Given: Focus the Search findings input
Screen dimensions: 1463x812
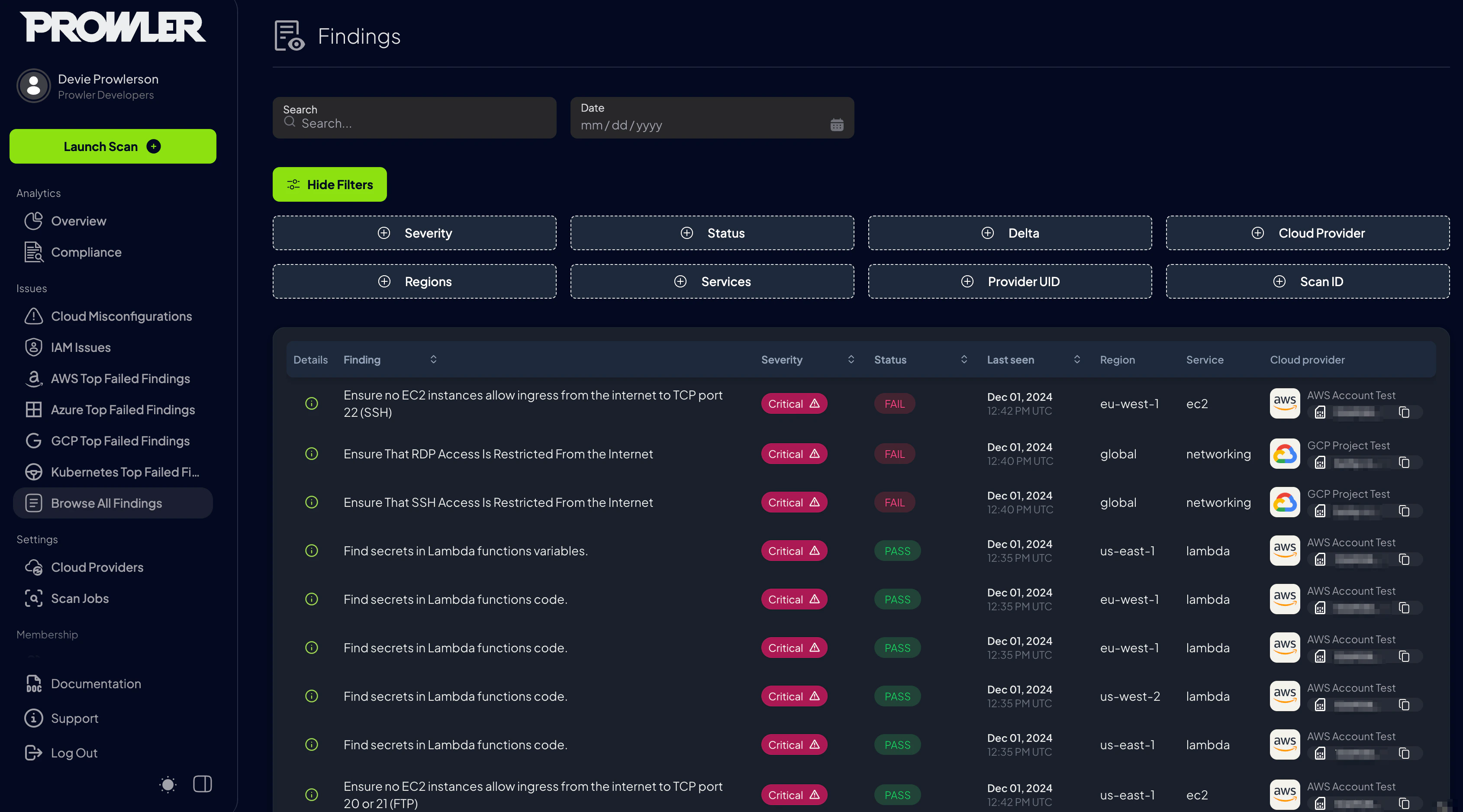Looking at the screenshot, I should [420, 124].
